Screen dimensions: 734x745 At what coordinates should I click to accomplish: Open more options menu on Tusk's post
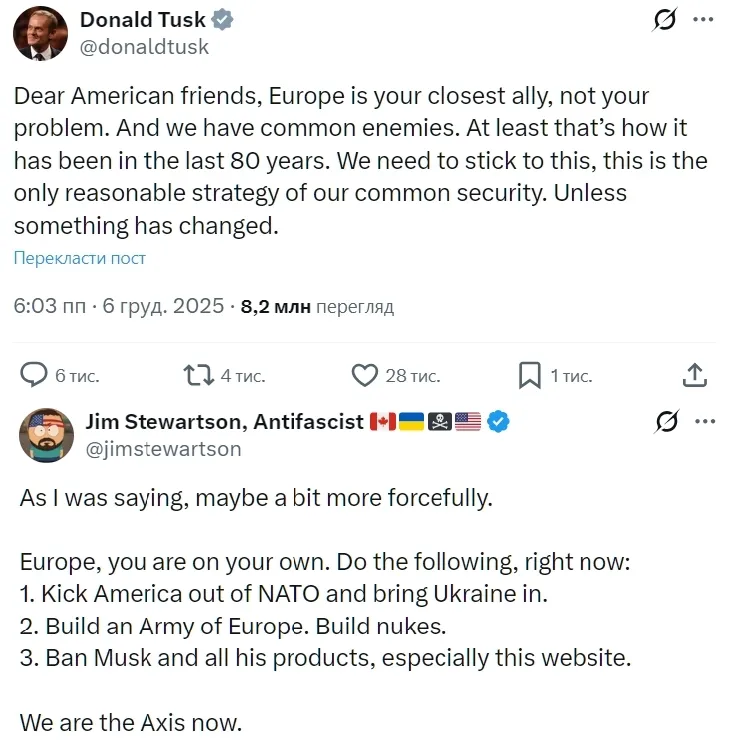[x=704, y=19]
